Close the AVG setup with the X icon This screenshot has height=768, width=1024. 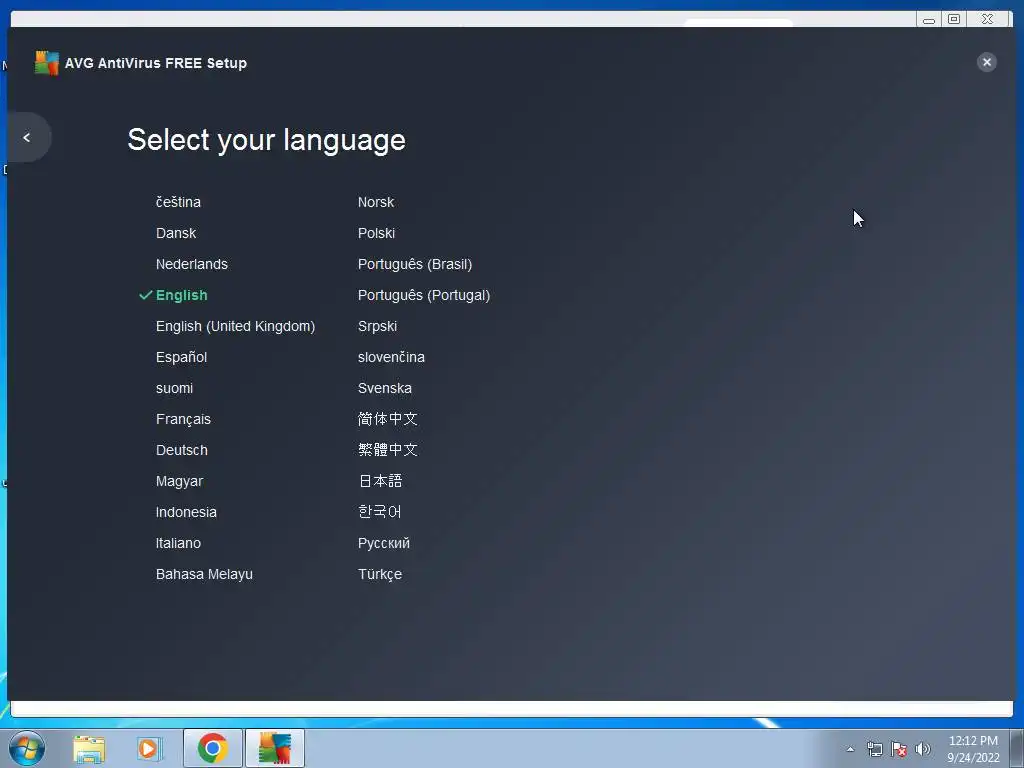point(986,62)
